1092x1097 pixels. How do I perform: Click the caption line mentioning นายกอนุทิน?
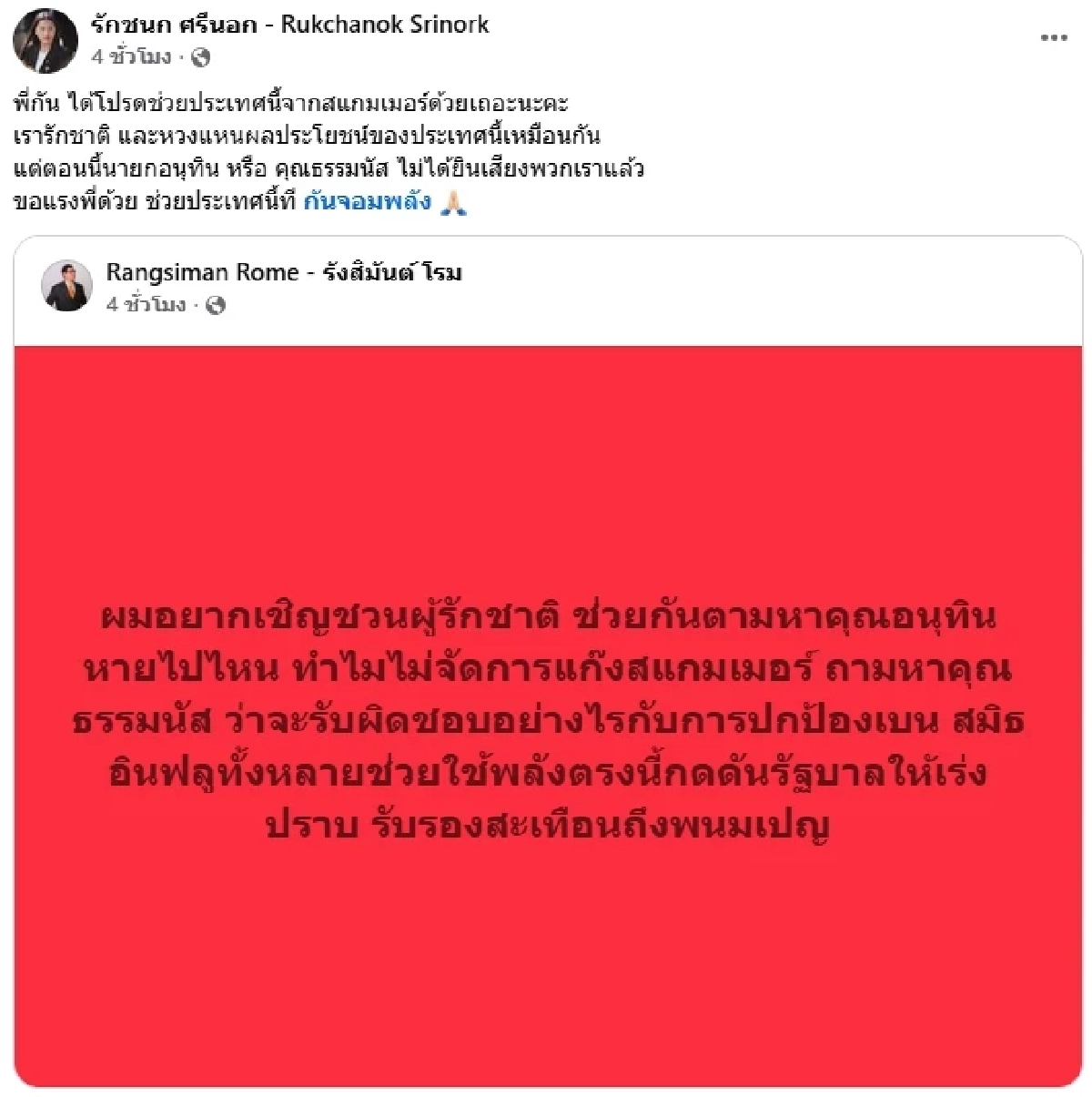329,169
